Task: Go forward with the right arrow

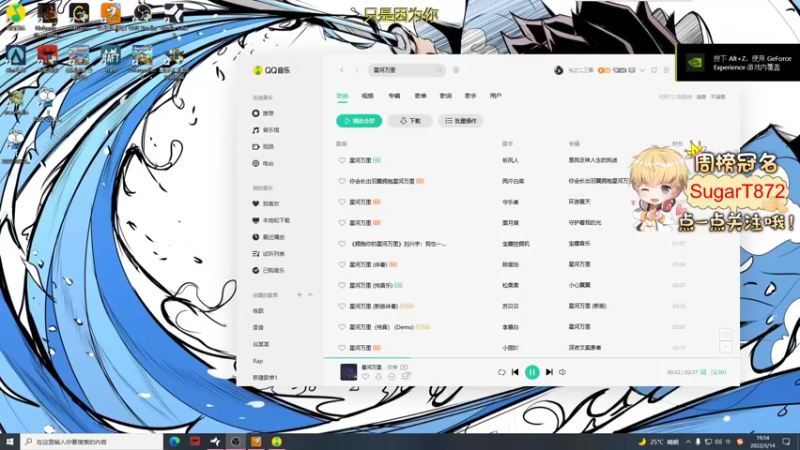Action: pyautogui.click(x=357, y=70)
